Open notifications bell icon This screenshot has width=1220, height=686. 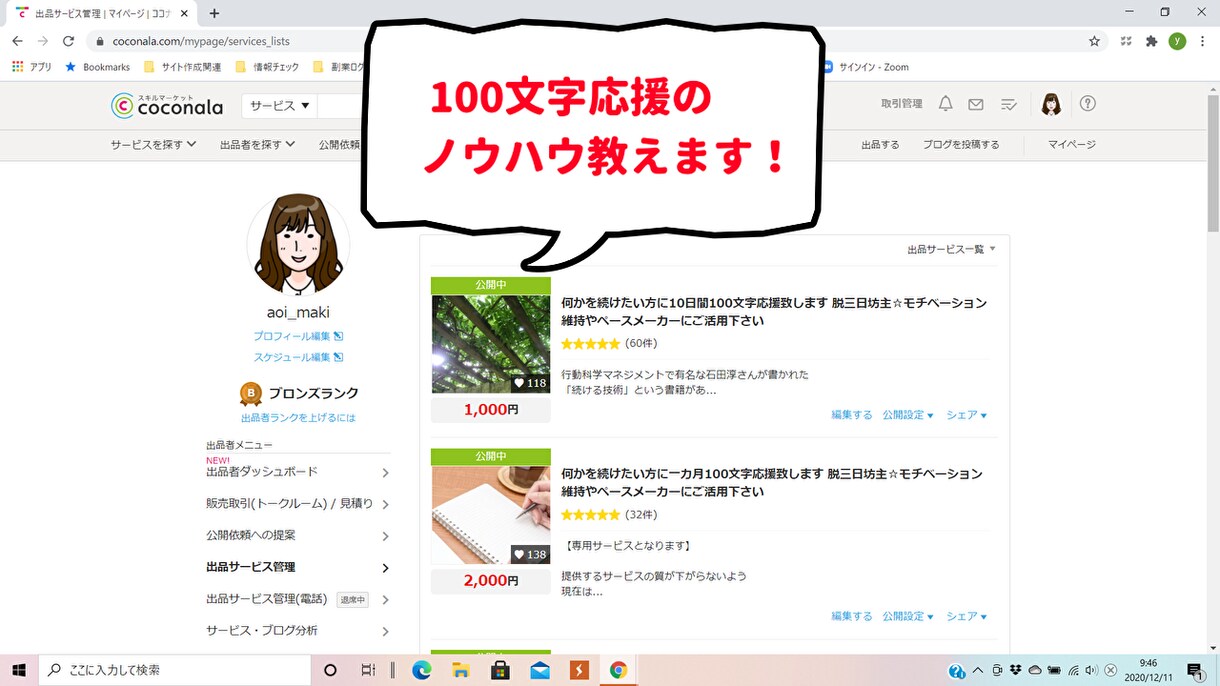point(945,104)
